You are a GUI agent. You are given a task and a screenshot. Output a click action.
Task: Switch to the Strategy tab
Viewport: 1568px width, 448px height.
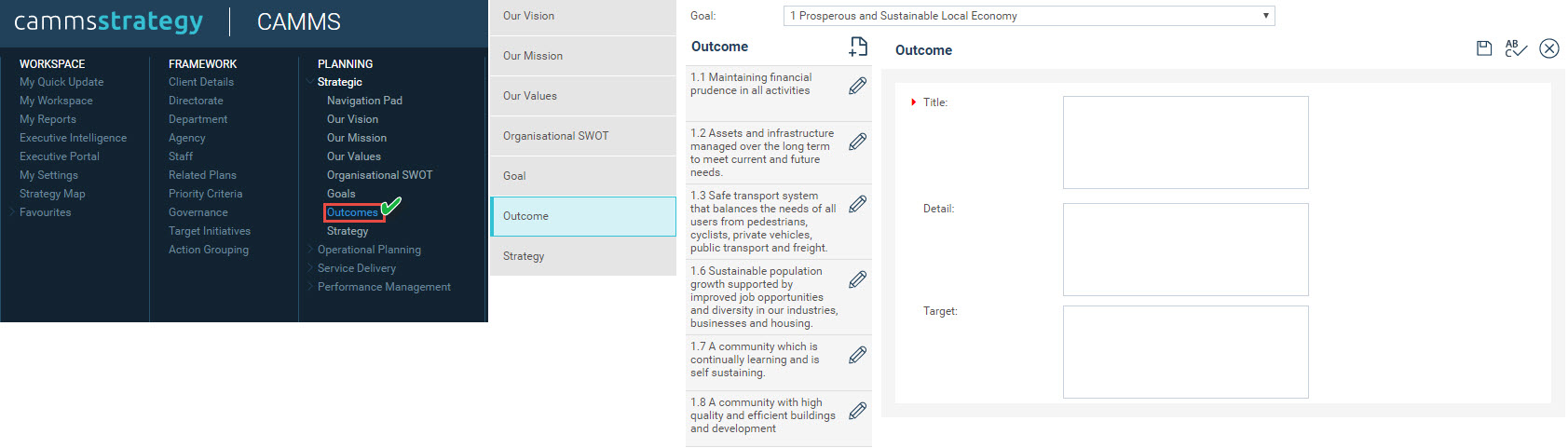583,256
